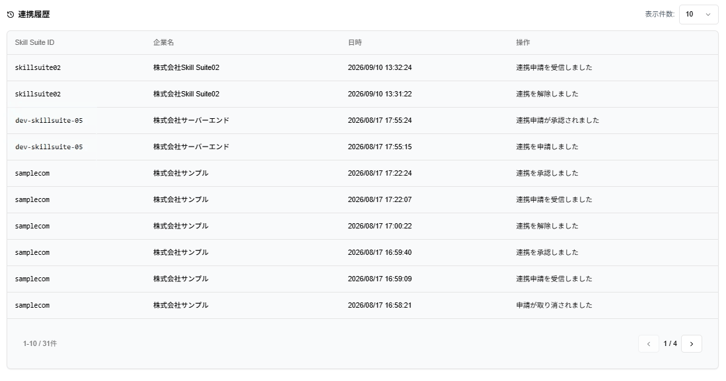Image resolution: width=726 pixels, height=381 pixels.
Task: Click the timestamp 2026/08/17 17:22:07
Action: [380, 200]
